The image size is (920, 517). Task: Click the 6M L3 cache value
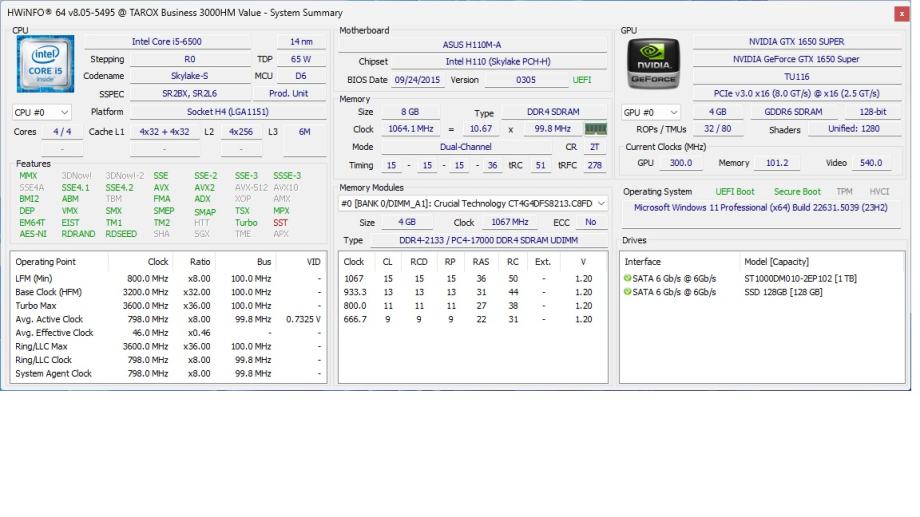pos(305,131)
